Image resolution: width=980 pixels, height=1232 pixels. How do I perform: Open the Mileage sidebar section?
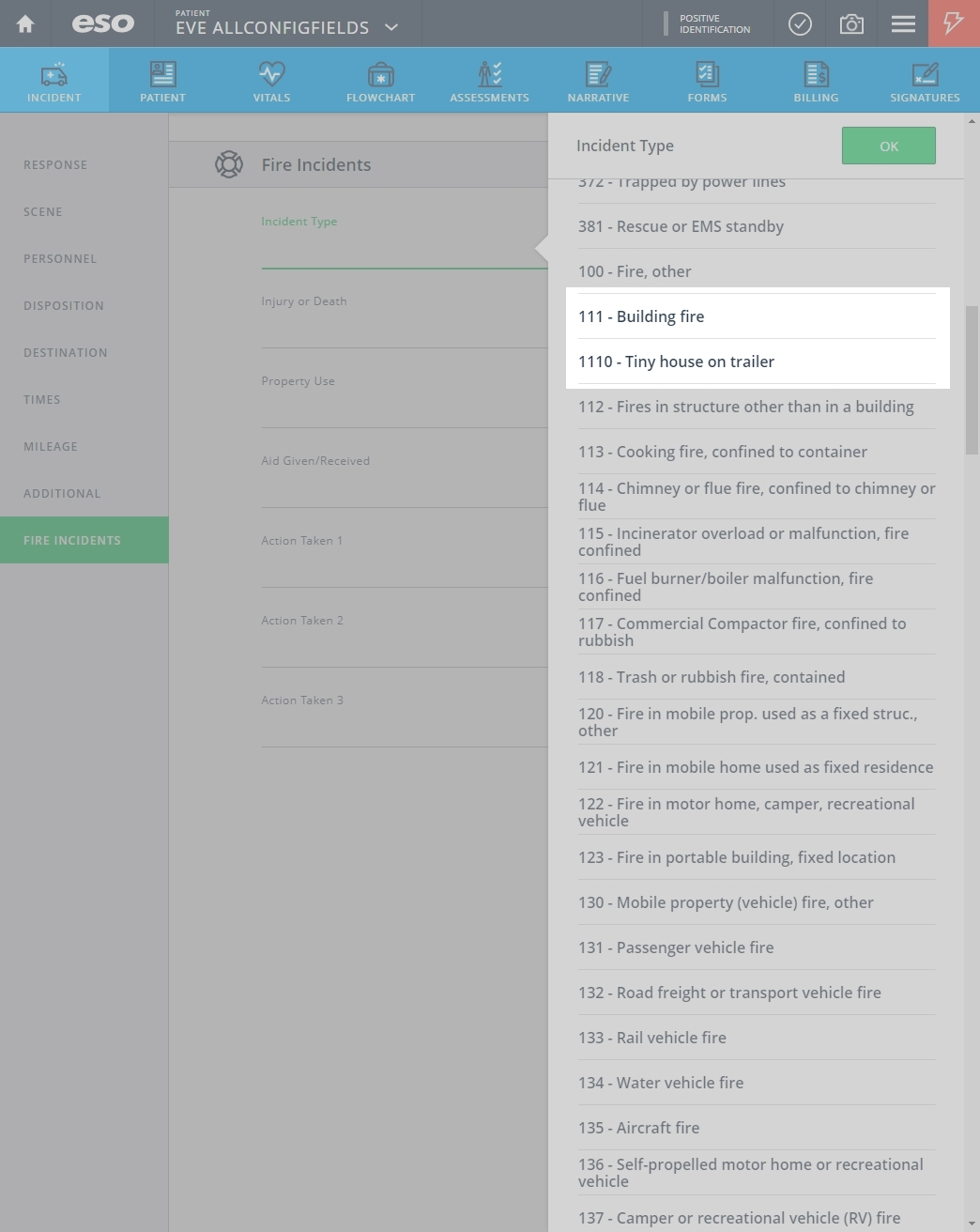pos(51,446)
